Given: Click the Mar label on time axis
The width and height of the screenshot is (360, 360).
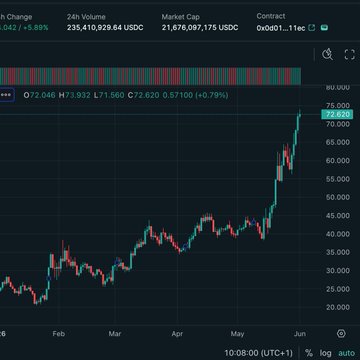Looking at the screenshot, I should 115,334.
